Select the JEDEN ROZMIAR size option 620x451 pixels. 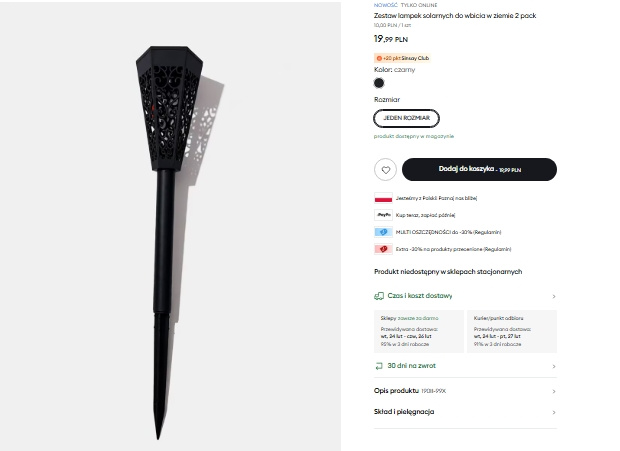(x=405, y=118)
